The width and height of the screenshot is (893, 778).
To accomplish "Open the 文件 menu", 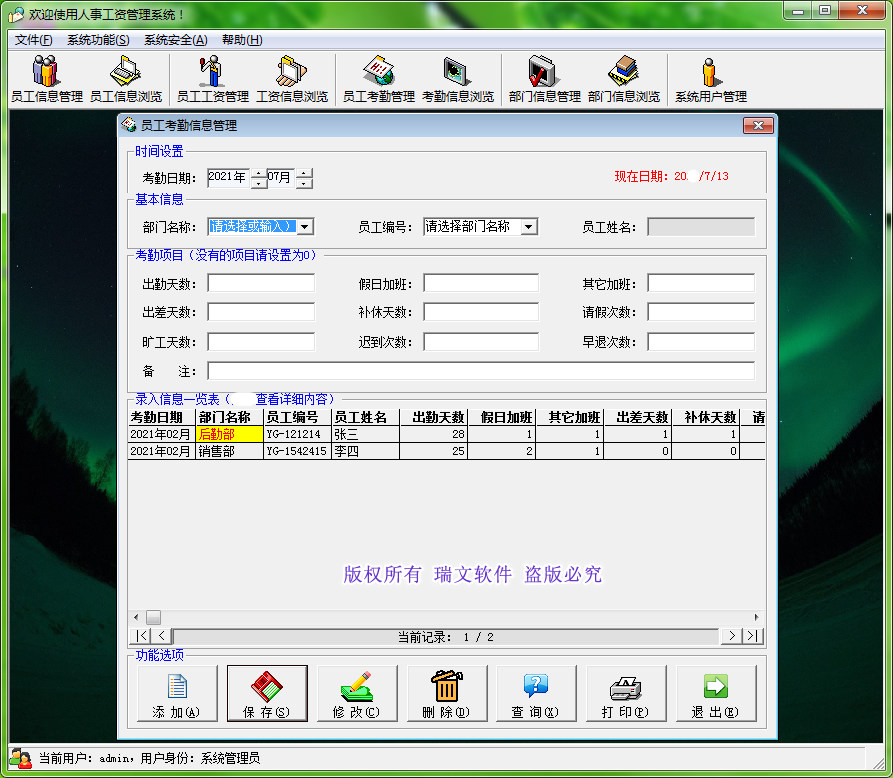I will point(32,40).
